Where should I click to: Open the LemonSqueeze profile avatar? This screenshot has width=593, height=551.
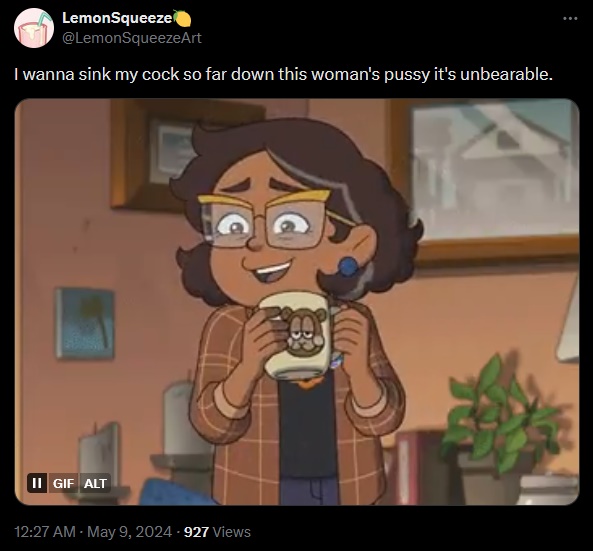tap(34, 28)
